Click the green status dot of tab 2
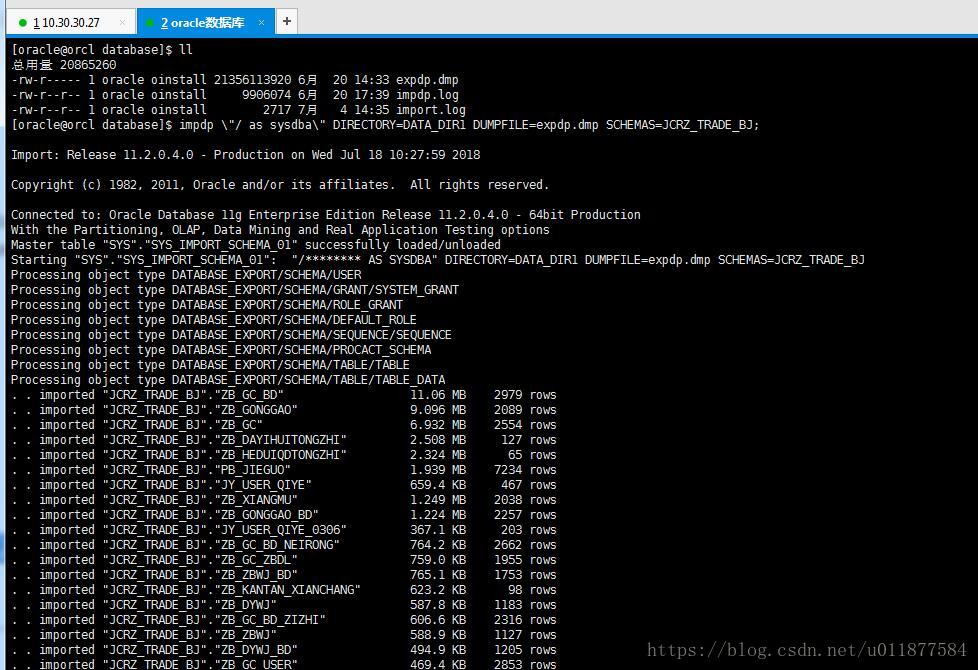This screenshot has width=978, height=670. click(x=150, y=23)
